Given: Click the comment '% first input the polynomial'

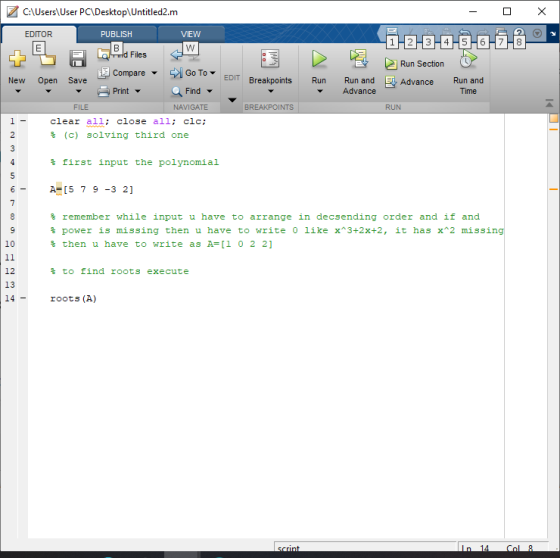Looking at the screenshot, I should click(x=134, y=162).
